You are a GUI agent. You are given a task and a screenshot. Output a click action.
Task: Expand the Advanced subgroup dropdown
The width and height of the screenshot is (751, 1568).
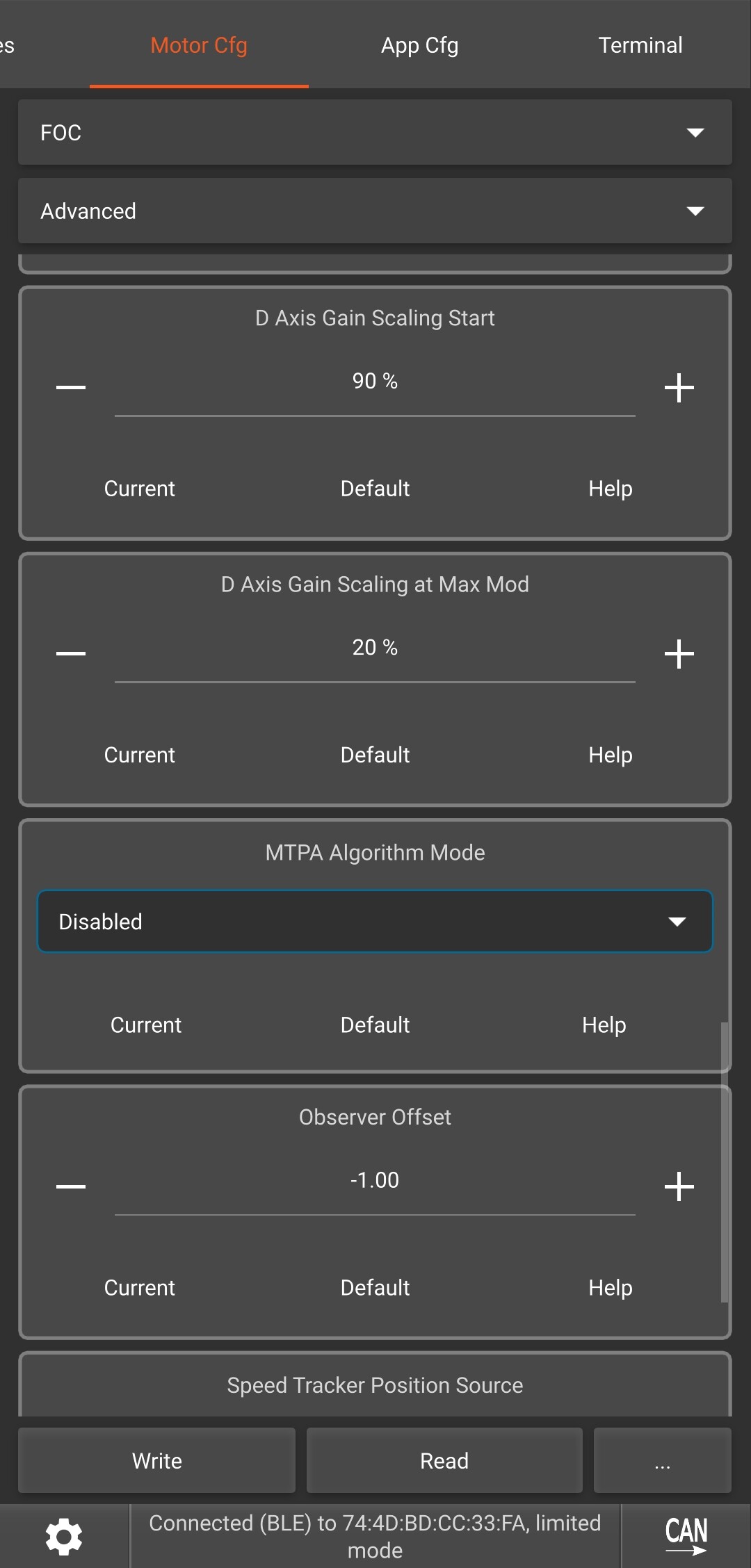tap(375, 211)
